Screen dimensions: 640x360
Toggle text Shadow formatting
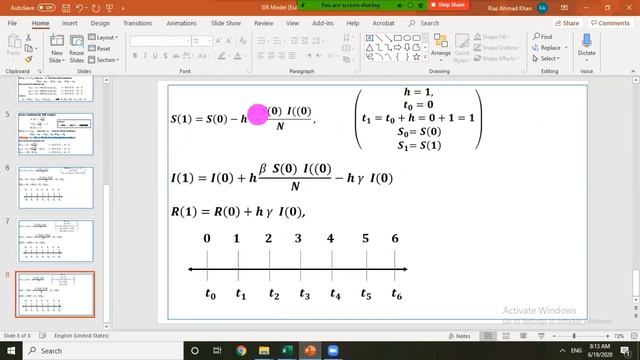tap(165, 56)
